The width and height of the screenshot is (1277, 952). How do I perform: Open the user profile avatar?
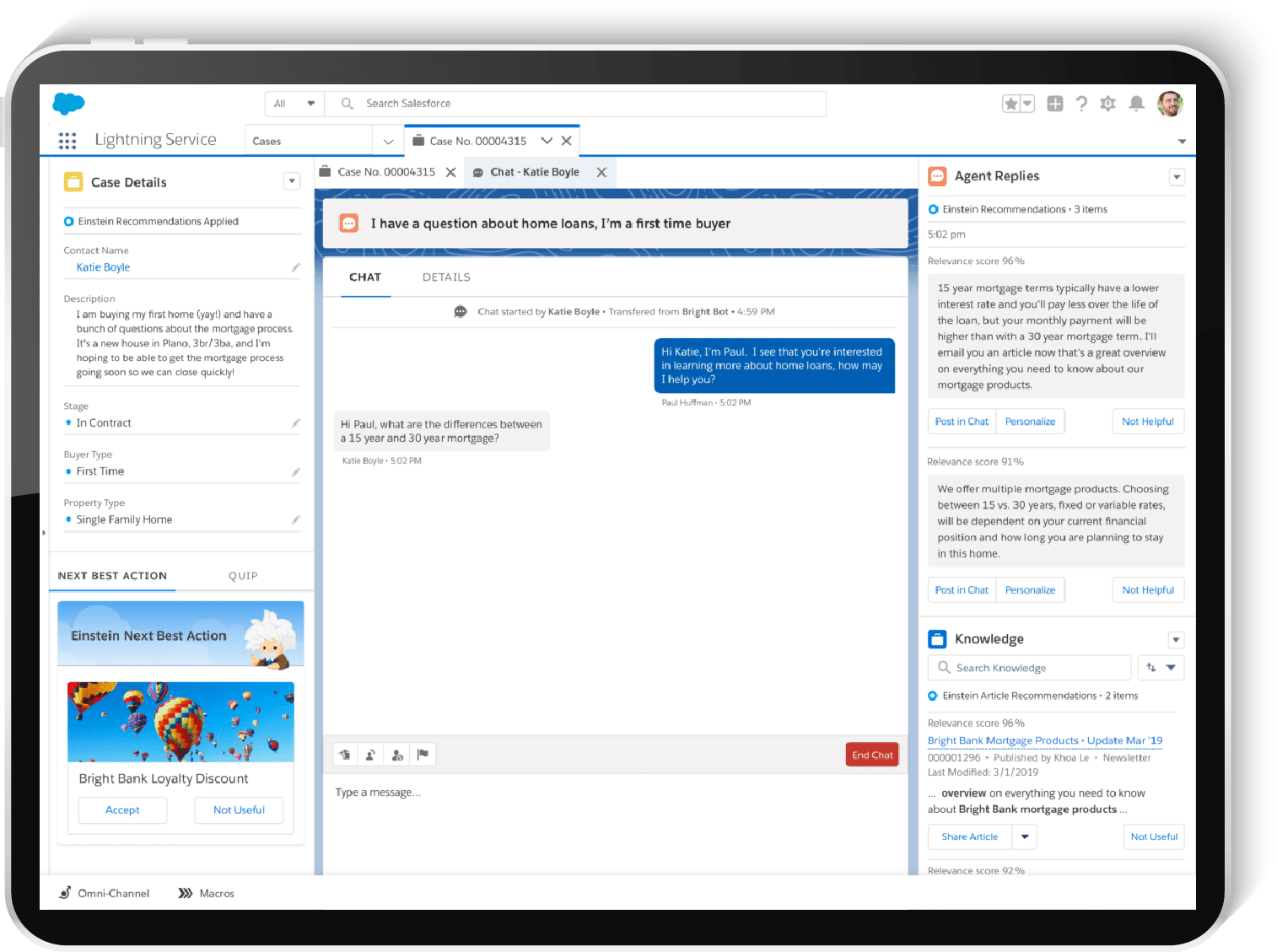coord(1170,104)
